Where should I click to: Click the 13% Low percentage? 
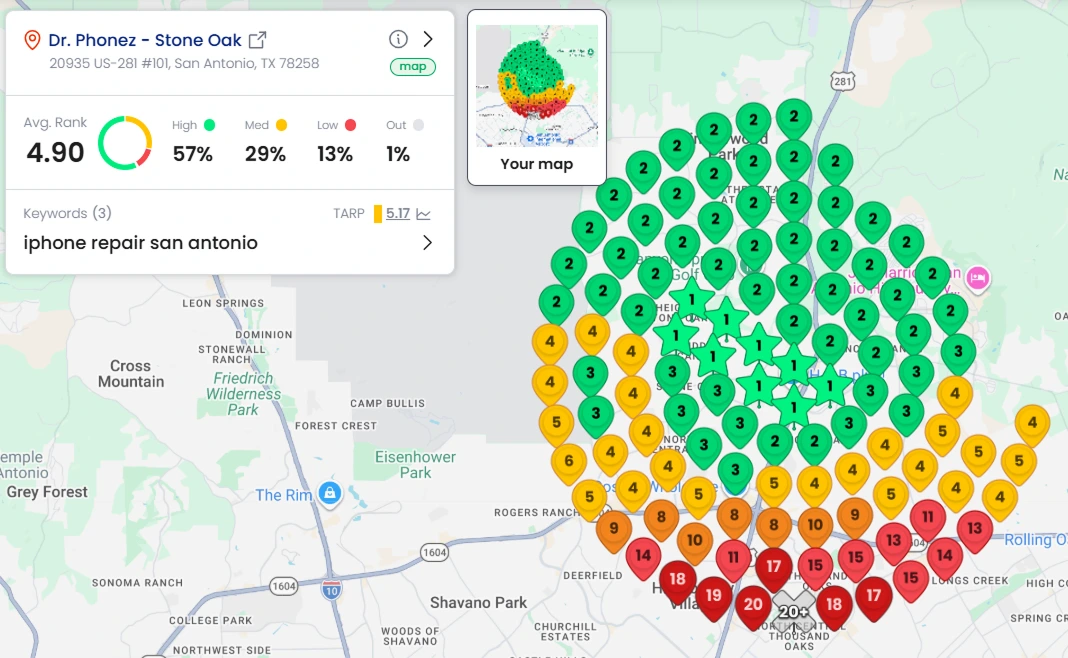click(335, 154)
